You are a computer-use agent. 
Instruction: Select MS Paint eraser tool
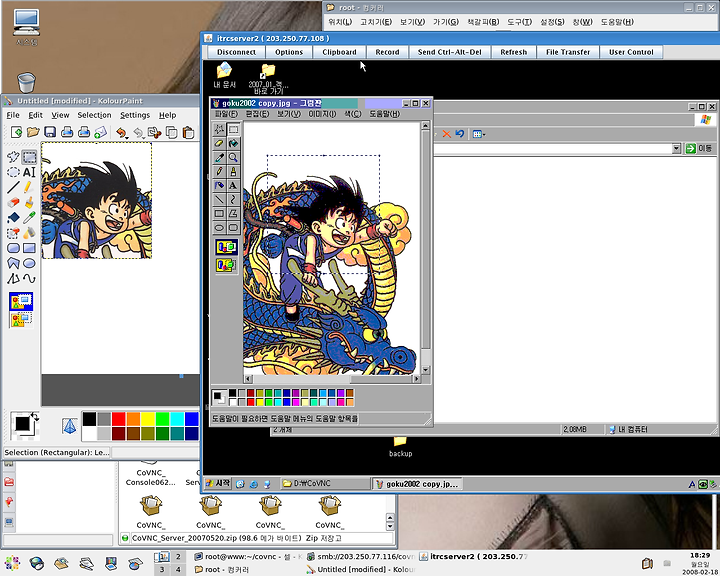219,143
